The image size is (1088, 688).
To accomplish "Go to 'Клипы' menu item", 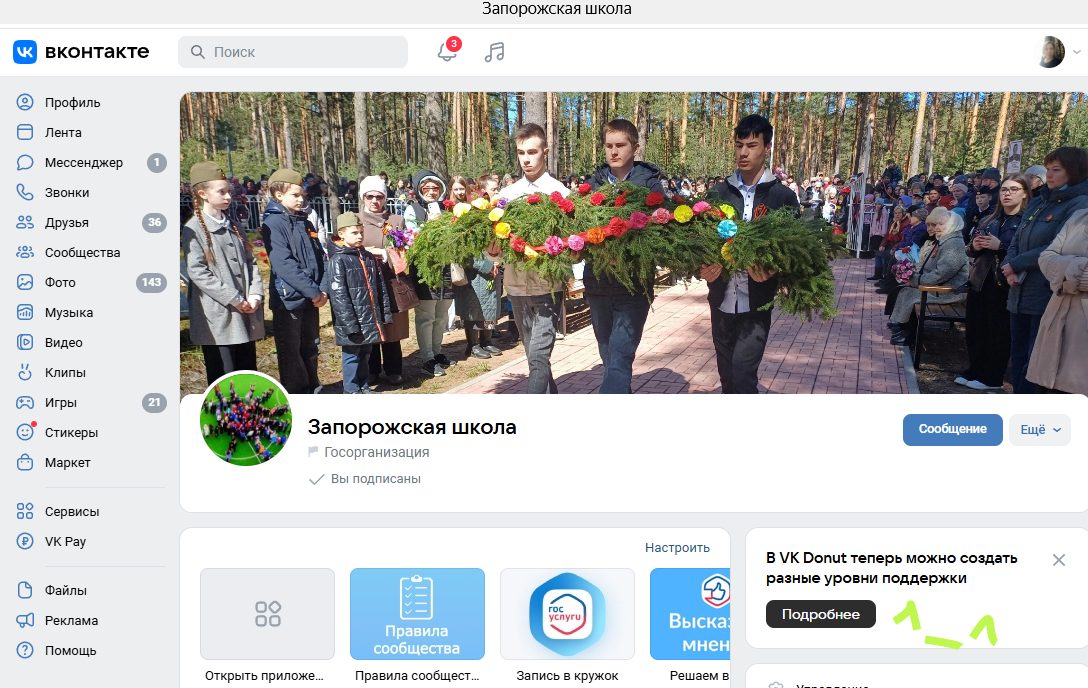I will (x=65, y=372).
